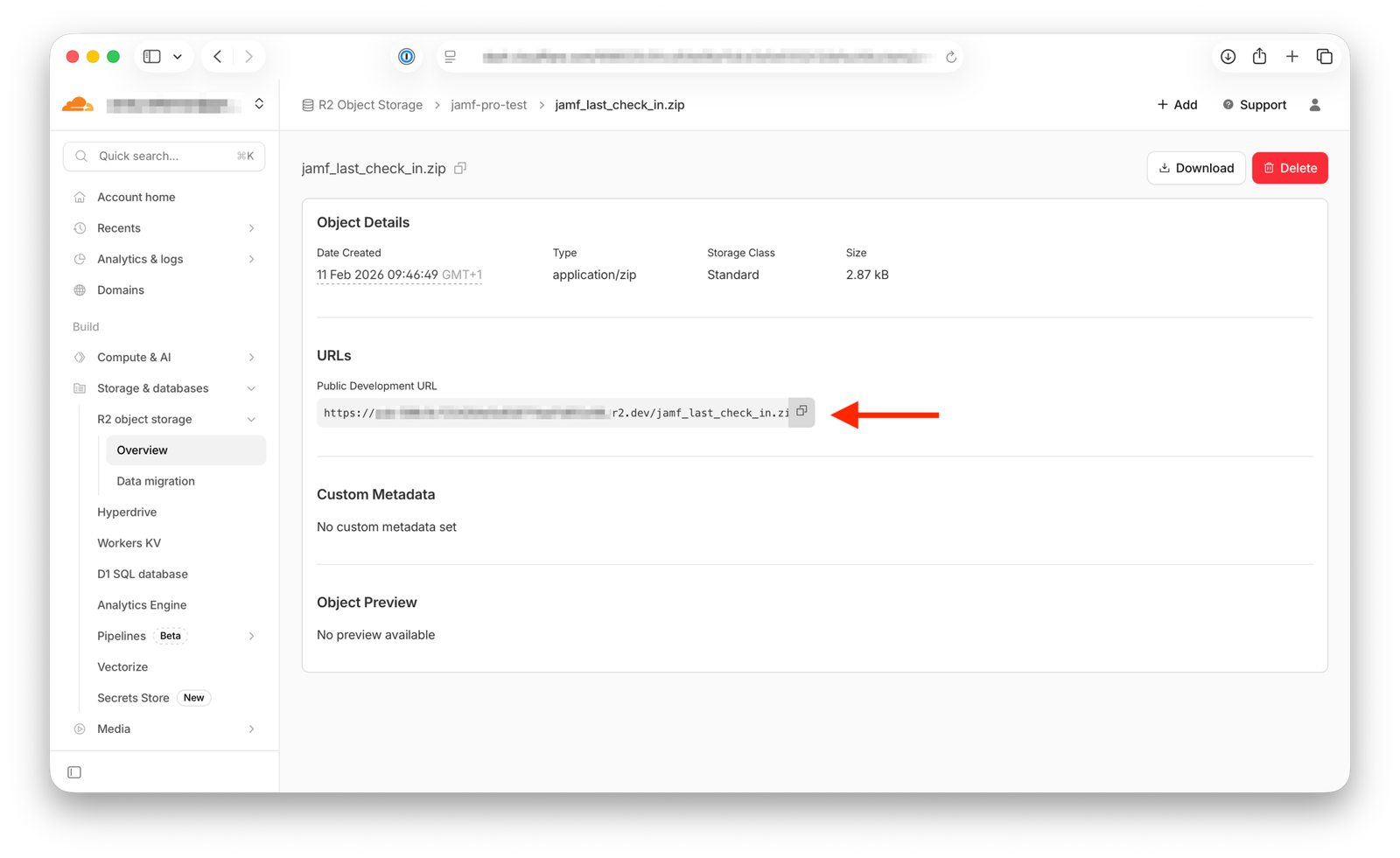
Task: Click the Safari share icon
Action: coord(1259,57)
